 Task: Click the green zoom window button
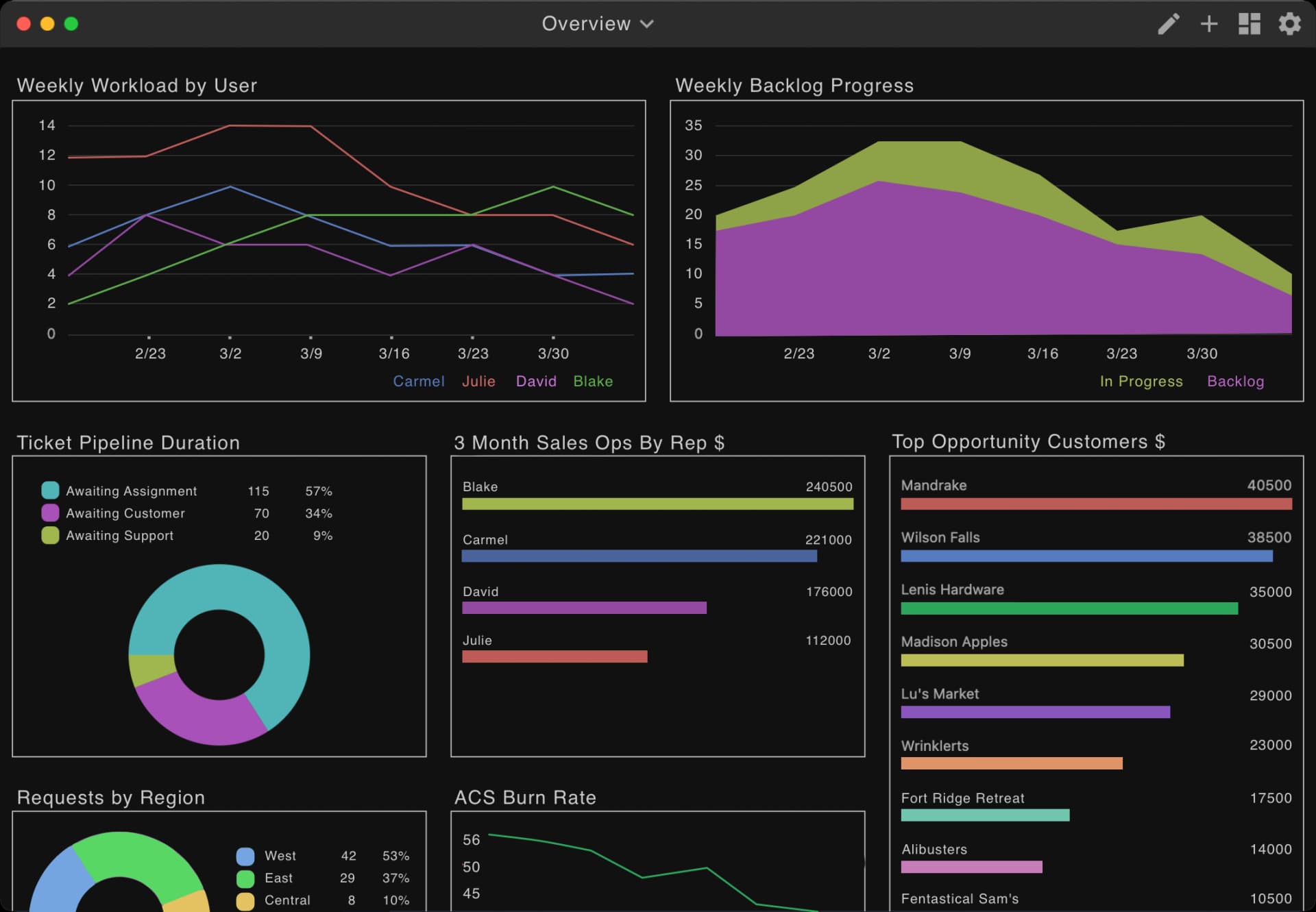[x=71, y=24]
